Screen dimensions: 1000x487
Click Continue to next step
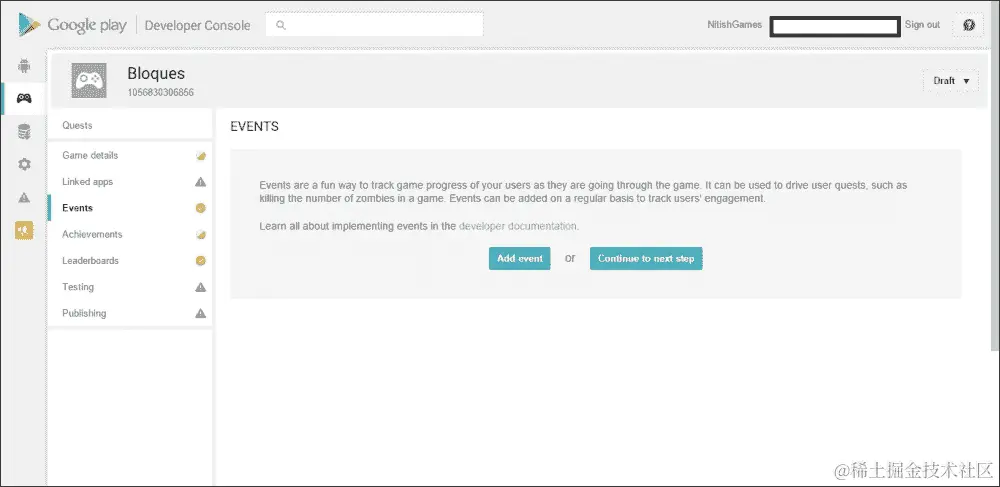pos(646,258)
